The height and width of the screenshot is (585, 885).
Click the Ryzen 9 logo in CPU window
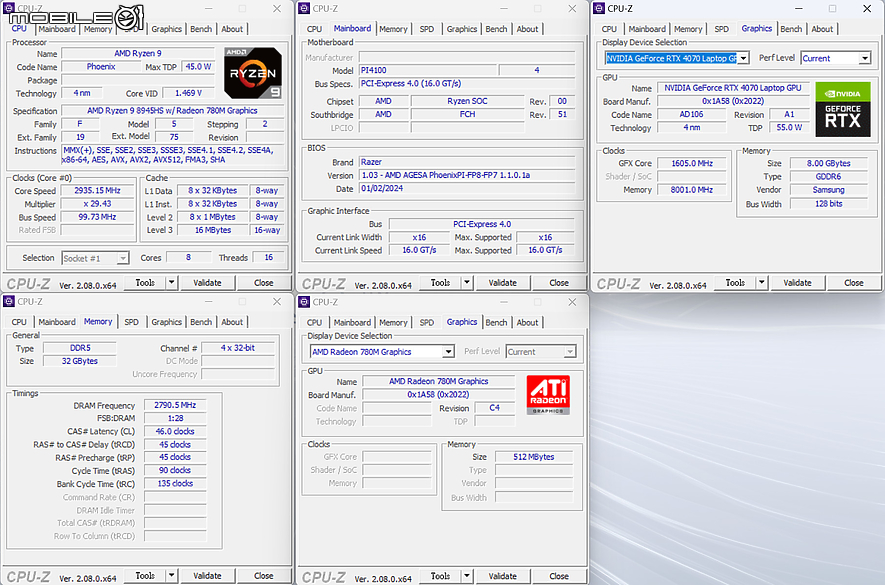252,73
